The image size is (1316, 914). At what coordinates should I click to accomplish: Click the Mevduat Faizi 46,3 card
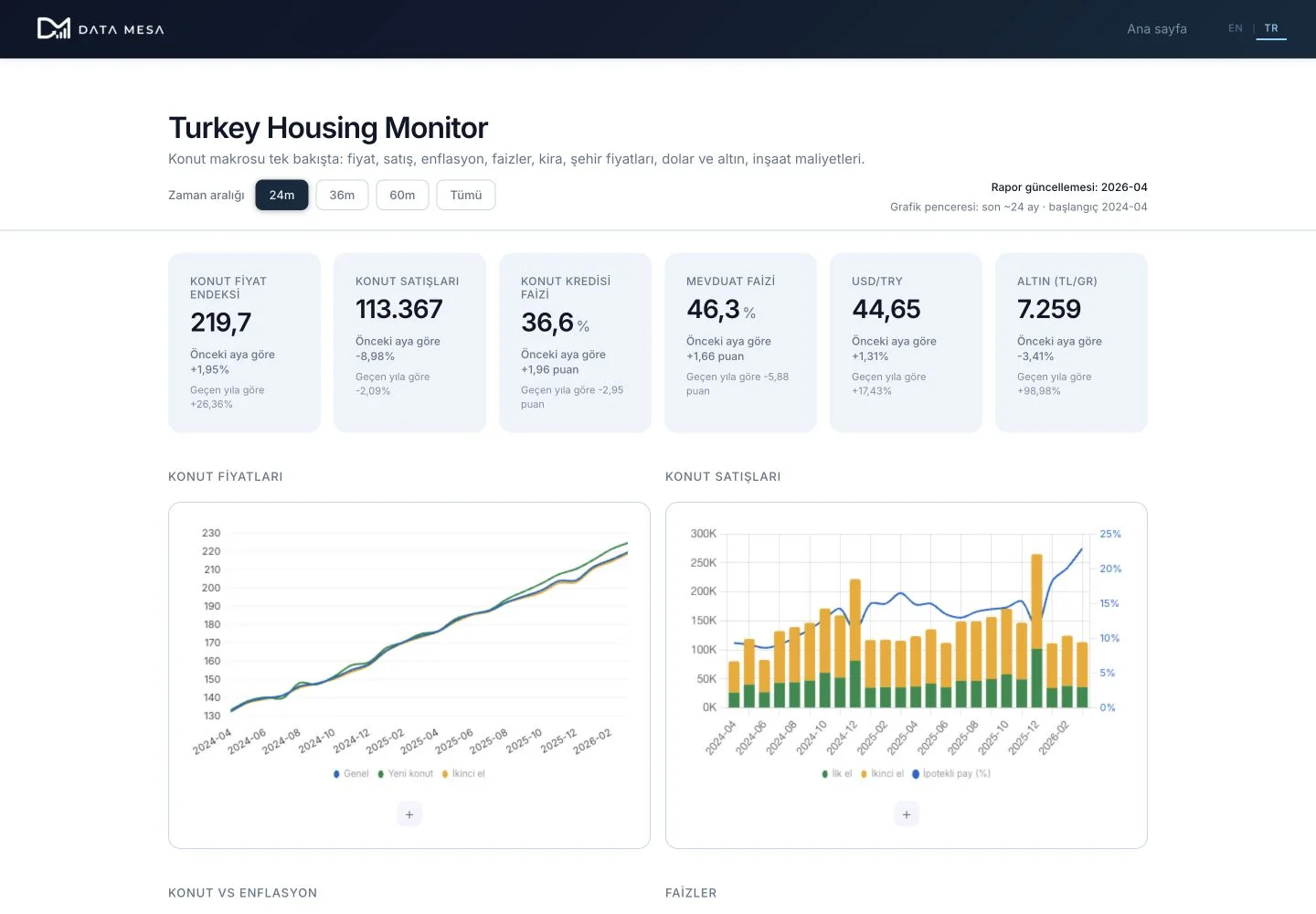[x=740, y=343]
